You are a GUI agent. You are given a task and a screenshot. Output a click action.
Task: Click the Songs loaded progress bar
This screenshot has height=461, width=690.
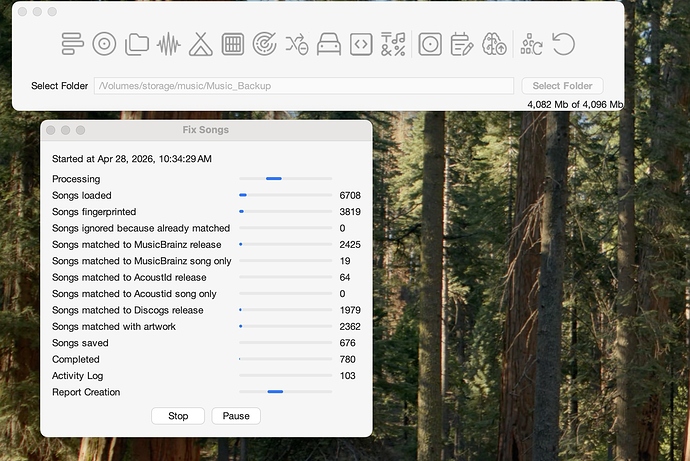[286, 195]
